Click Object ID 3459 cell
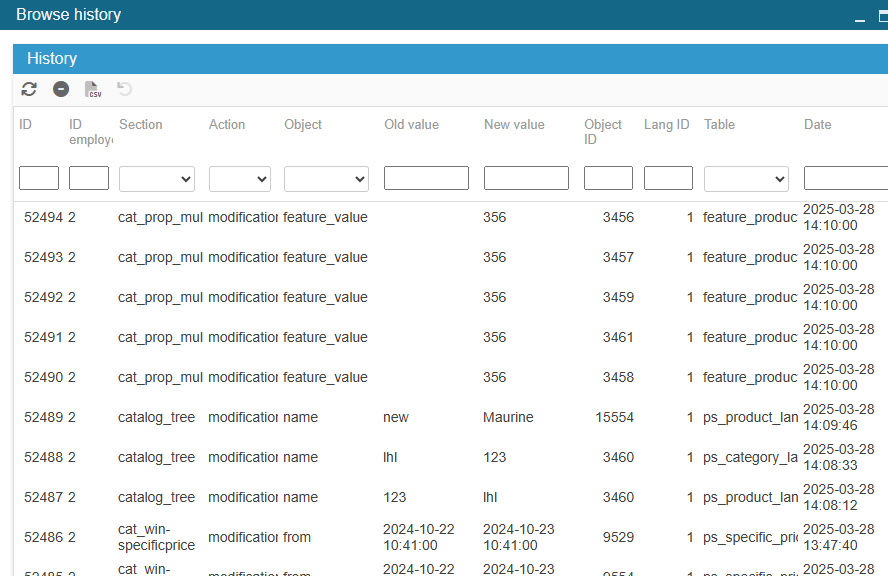The width and height of the screenshot is (888, 576). (618, 297)
